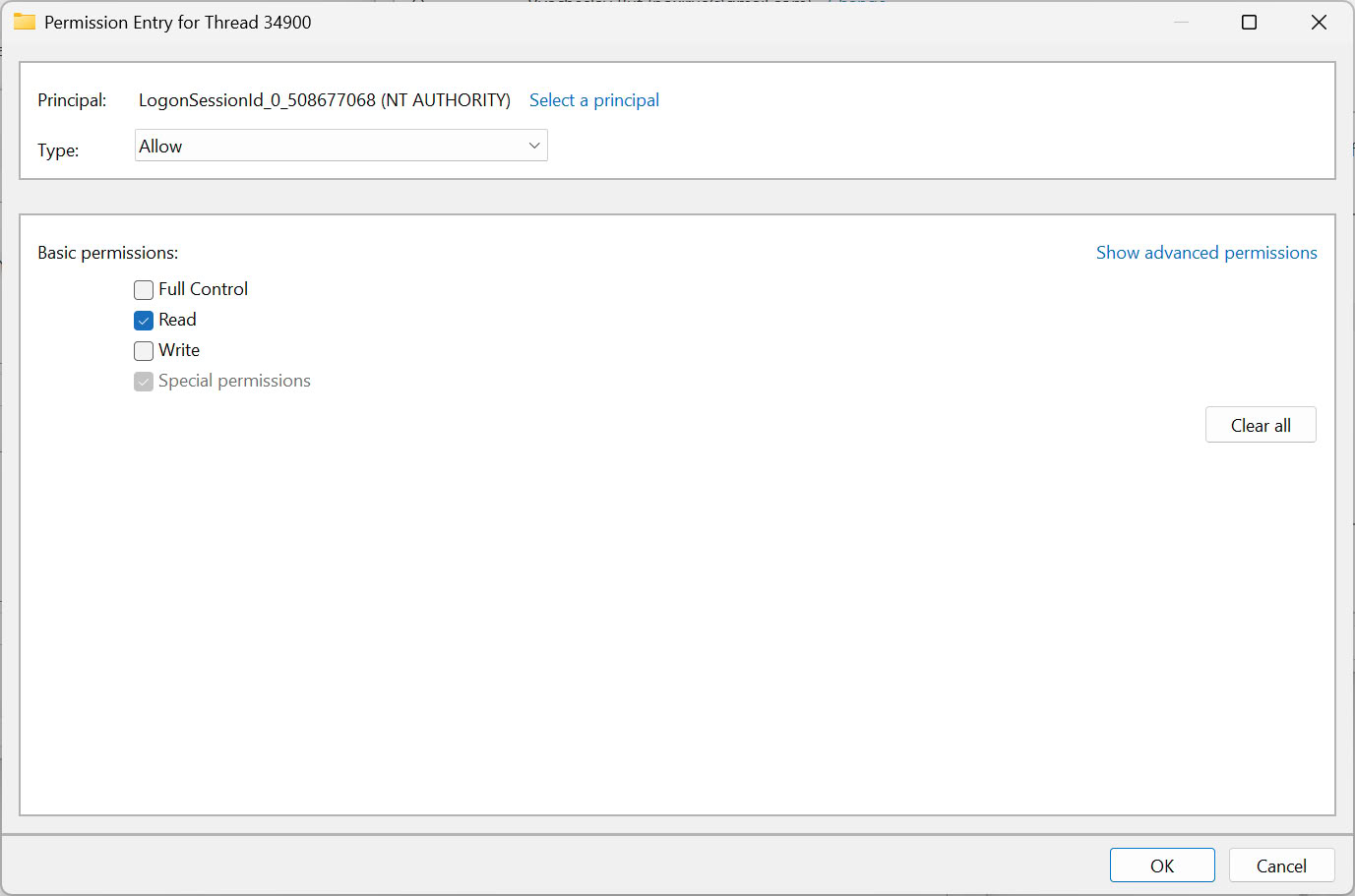Show advanced permissions
The width and height of the screenshot is (1355, 896).
[x=1206, y=253]
